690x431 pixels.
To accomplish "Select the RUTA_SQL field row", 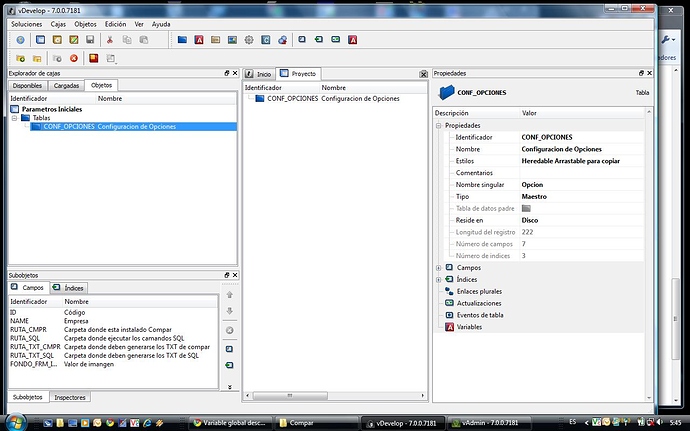I will coord(25,339).
